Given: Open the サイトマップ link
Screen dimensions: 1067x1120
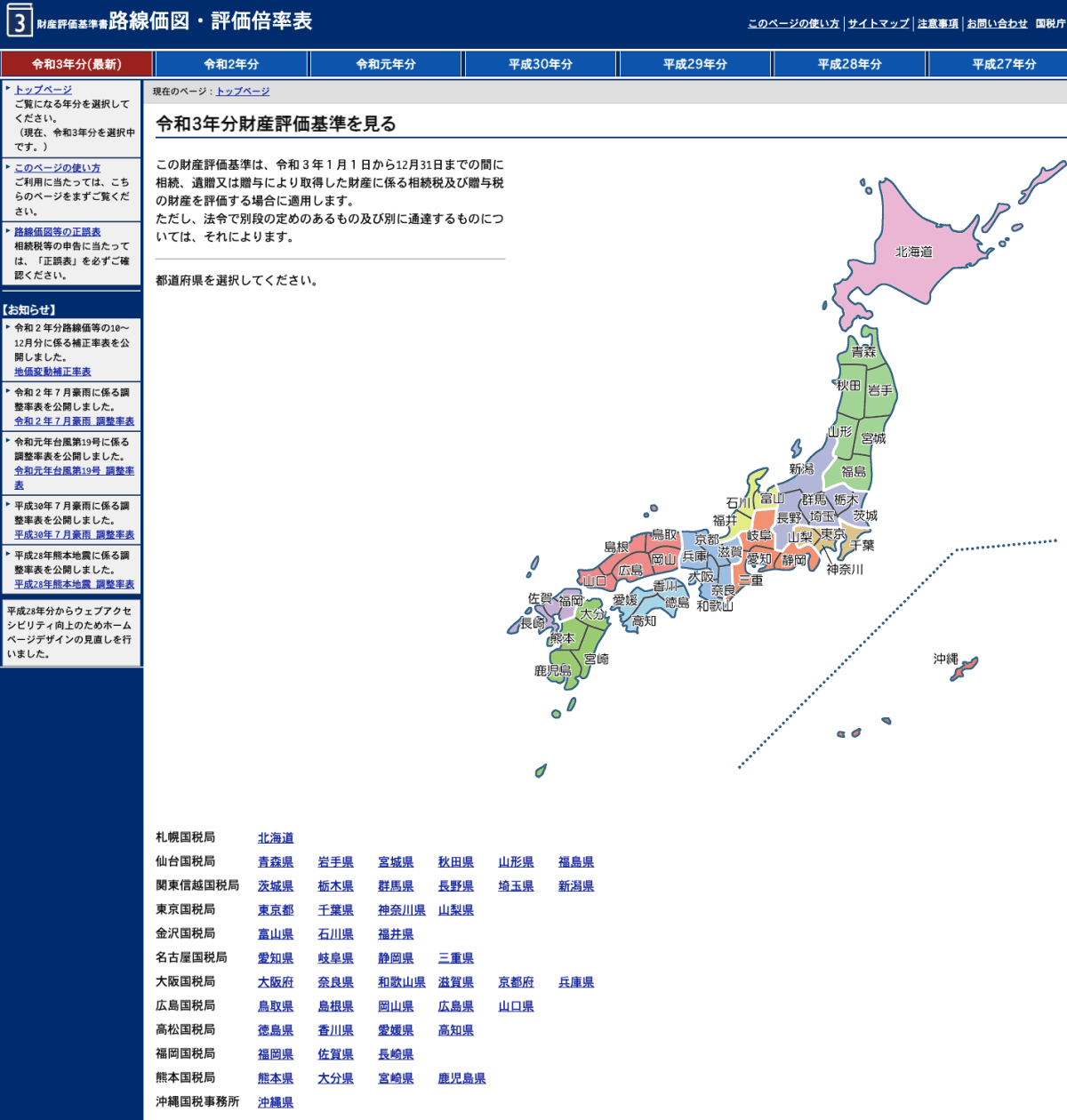Looking at the screenshot, I should 878,24.
